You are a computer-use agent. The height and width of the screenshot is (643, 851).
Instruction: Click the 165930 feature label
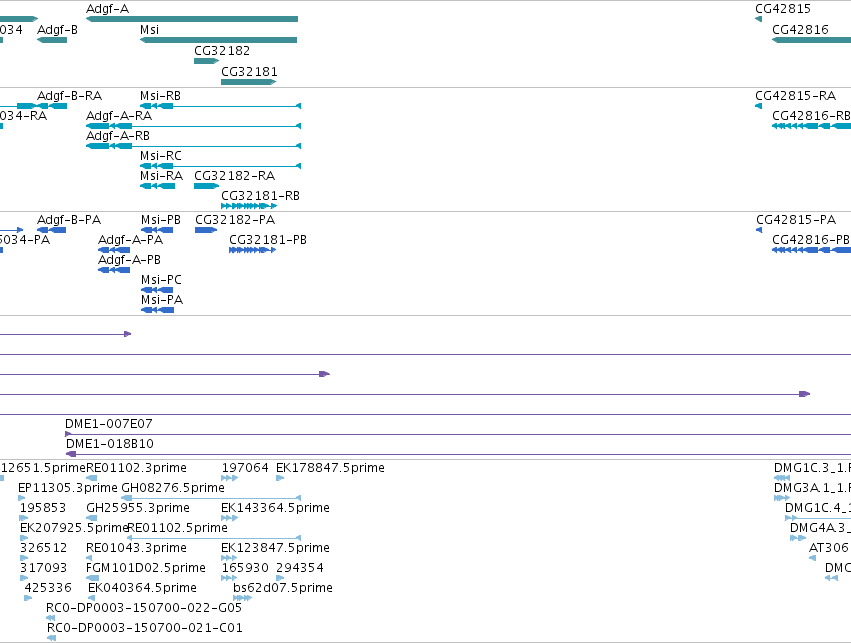pos(245,569)
